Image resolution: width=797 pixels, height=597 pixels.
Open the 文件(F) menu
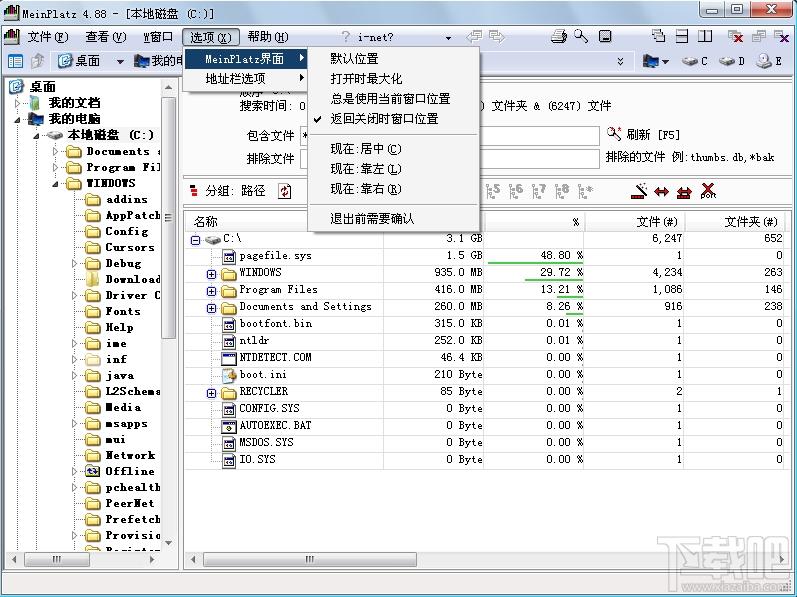[47, 37]
